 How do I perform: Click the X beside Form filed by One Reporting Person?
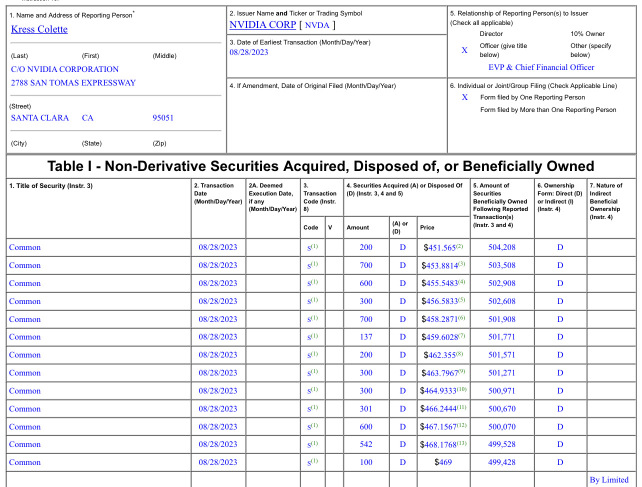point(464,97)
